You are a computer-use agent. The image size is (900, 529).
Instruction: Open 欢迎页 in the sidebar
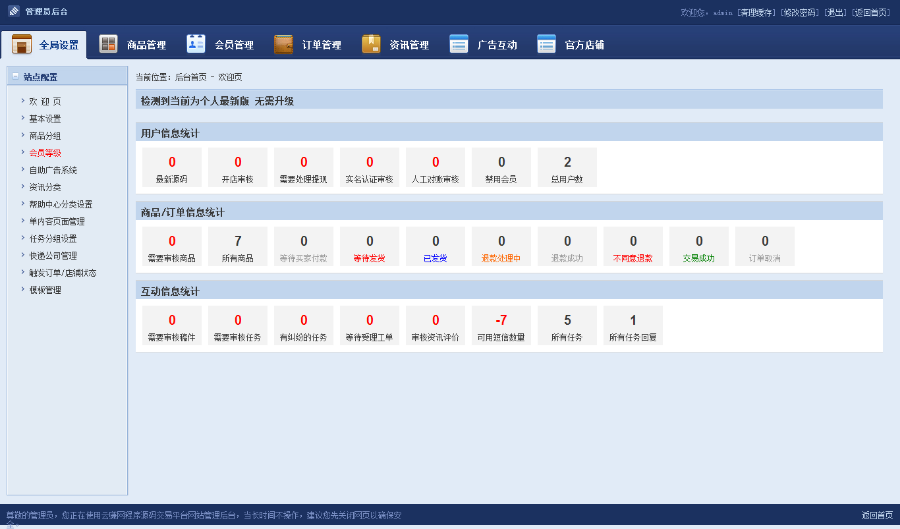pyautogui.click(x=45, y=102)
